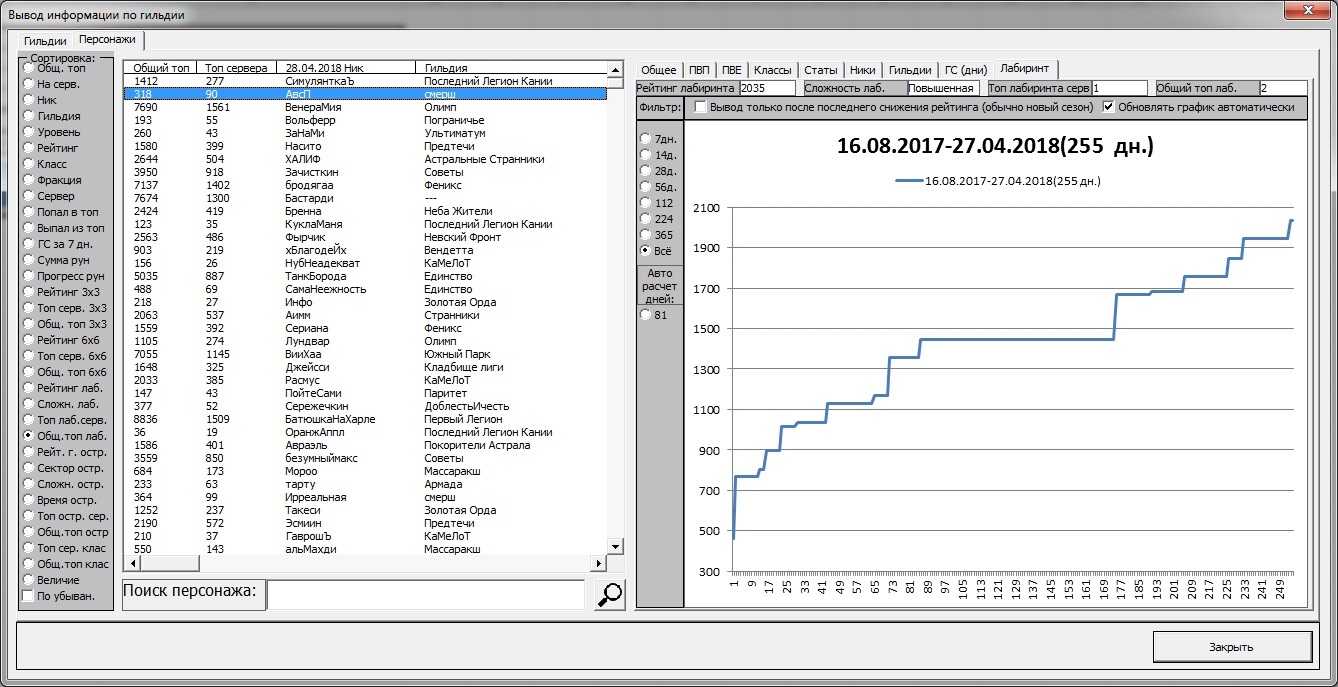Open the Статы tab
The width and height of the screenshot is (1338, 687).
click(x=820, y=70)
